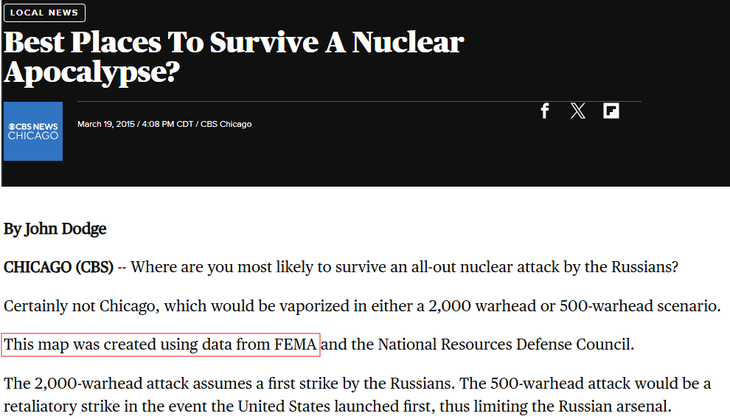Click the nuclear apocalypse headline
Screen dimensions: 730x419
point(233,57)
